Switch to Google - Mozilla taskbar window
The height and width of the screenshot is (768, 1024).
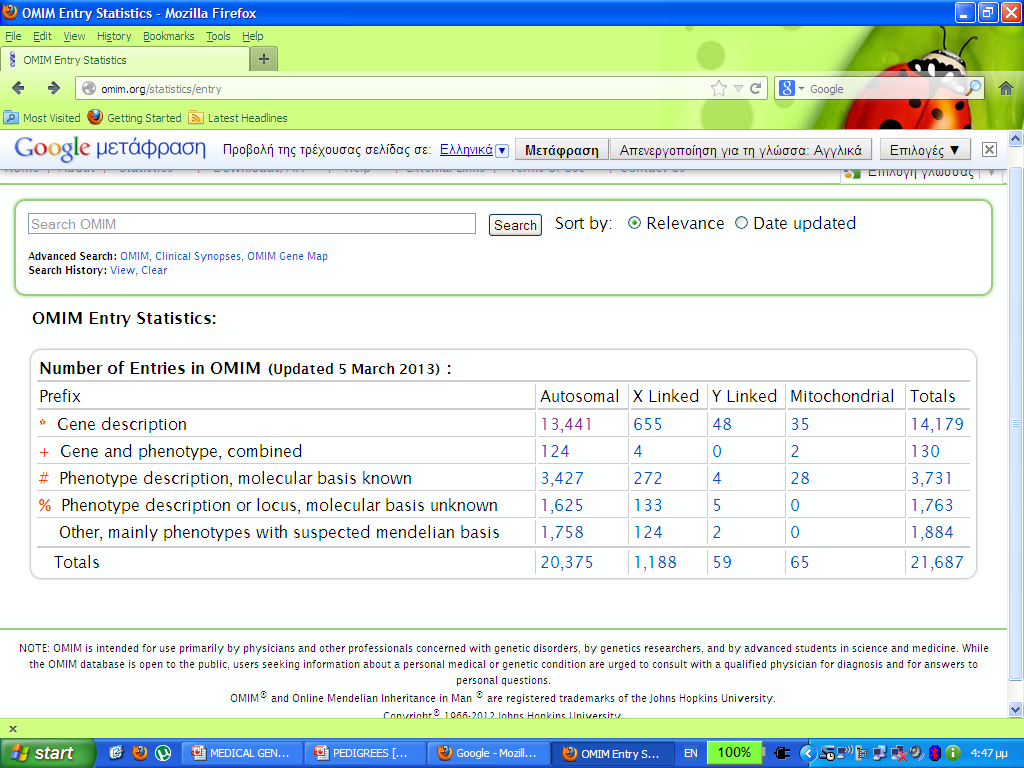(x=488, y=753)
